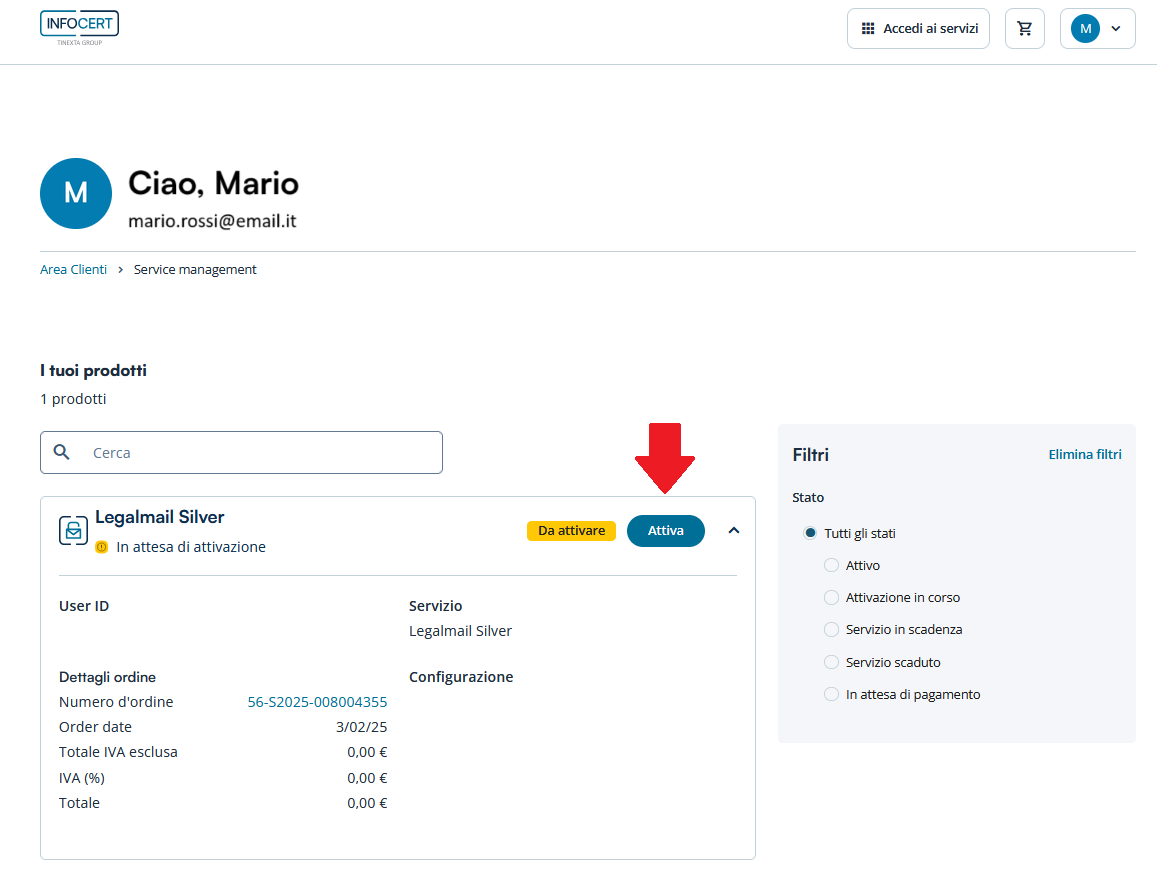Viewport: 1157px width, 877px height.
Task: Select the Attivo status filter
Action: click(831, 565)
